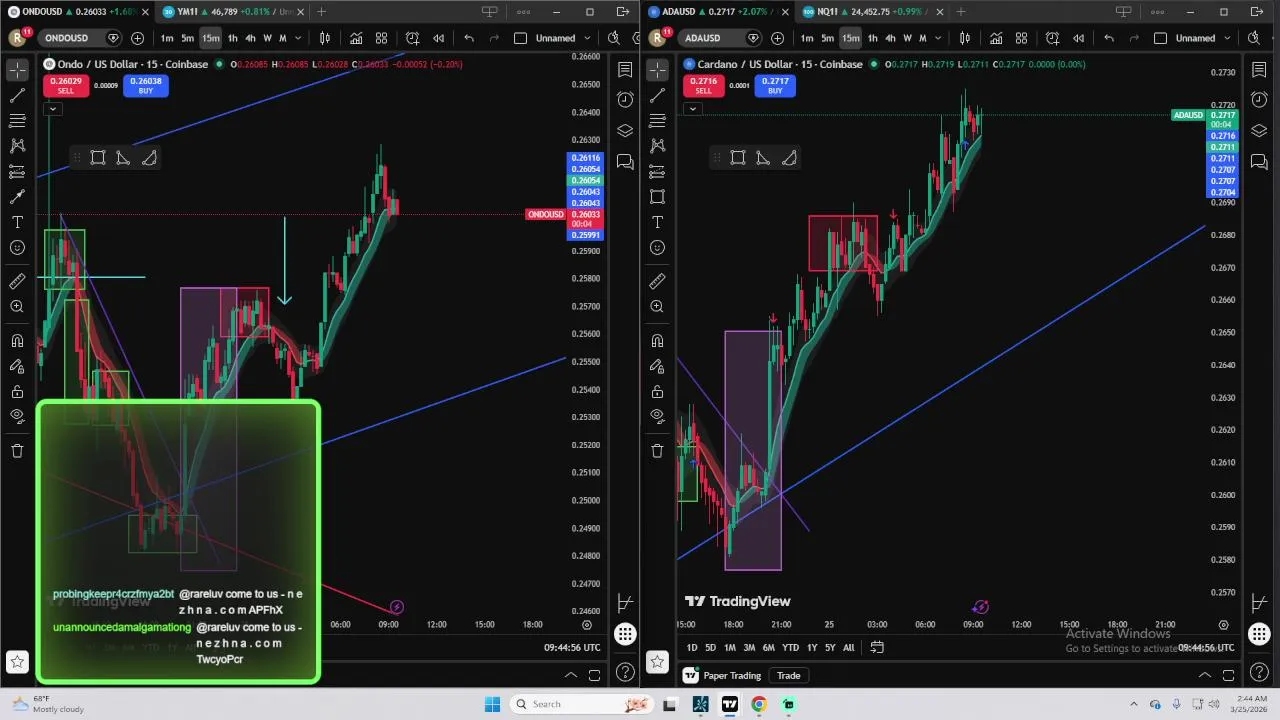Viewport: 1280px width, 720px height.
Task: Toggle magnet mode in ADAUSD window
Action: tap(657, 341)
